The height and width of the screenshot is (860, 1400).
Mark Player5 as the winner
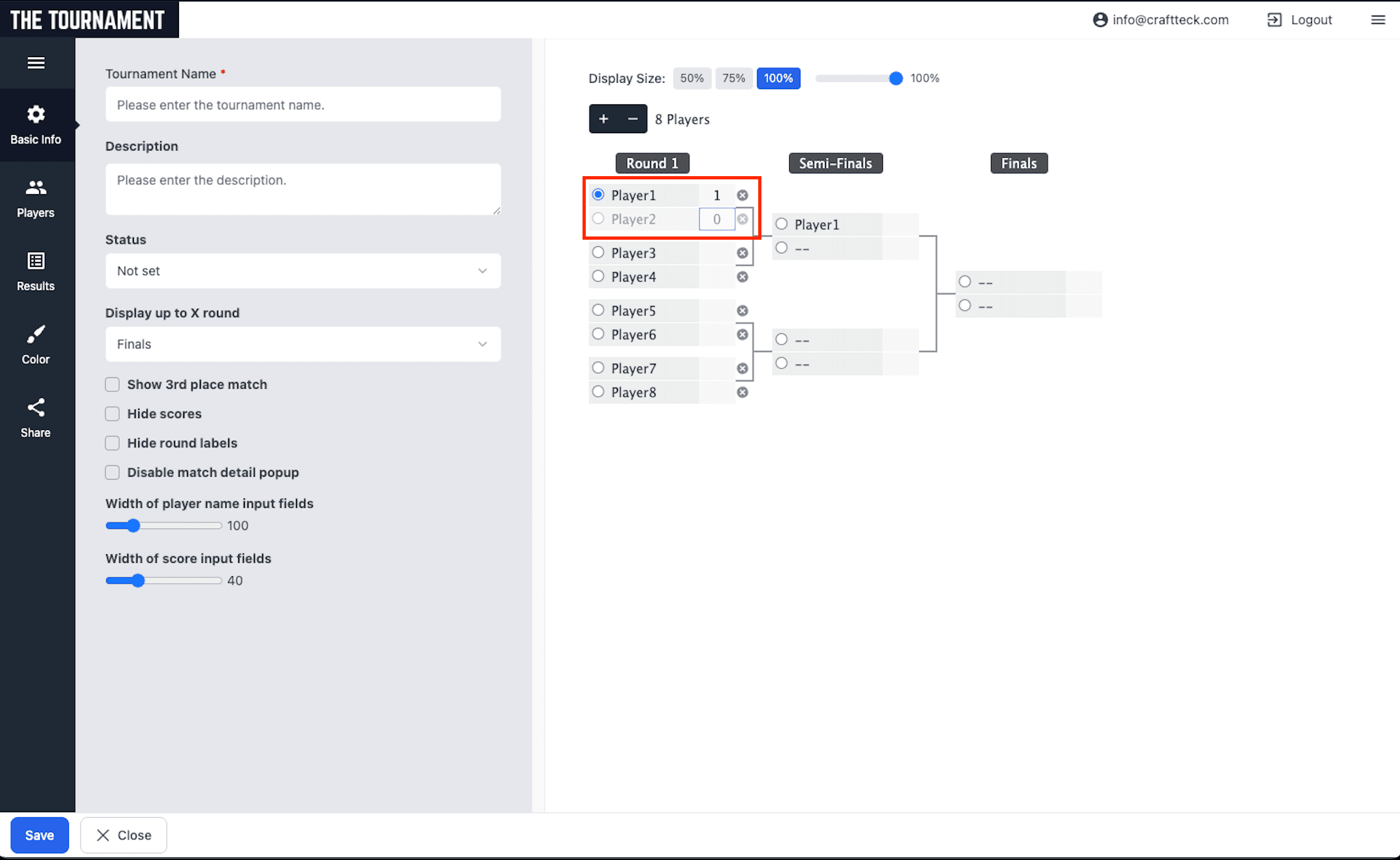[598, 310]
